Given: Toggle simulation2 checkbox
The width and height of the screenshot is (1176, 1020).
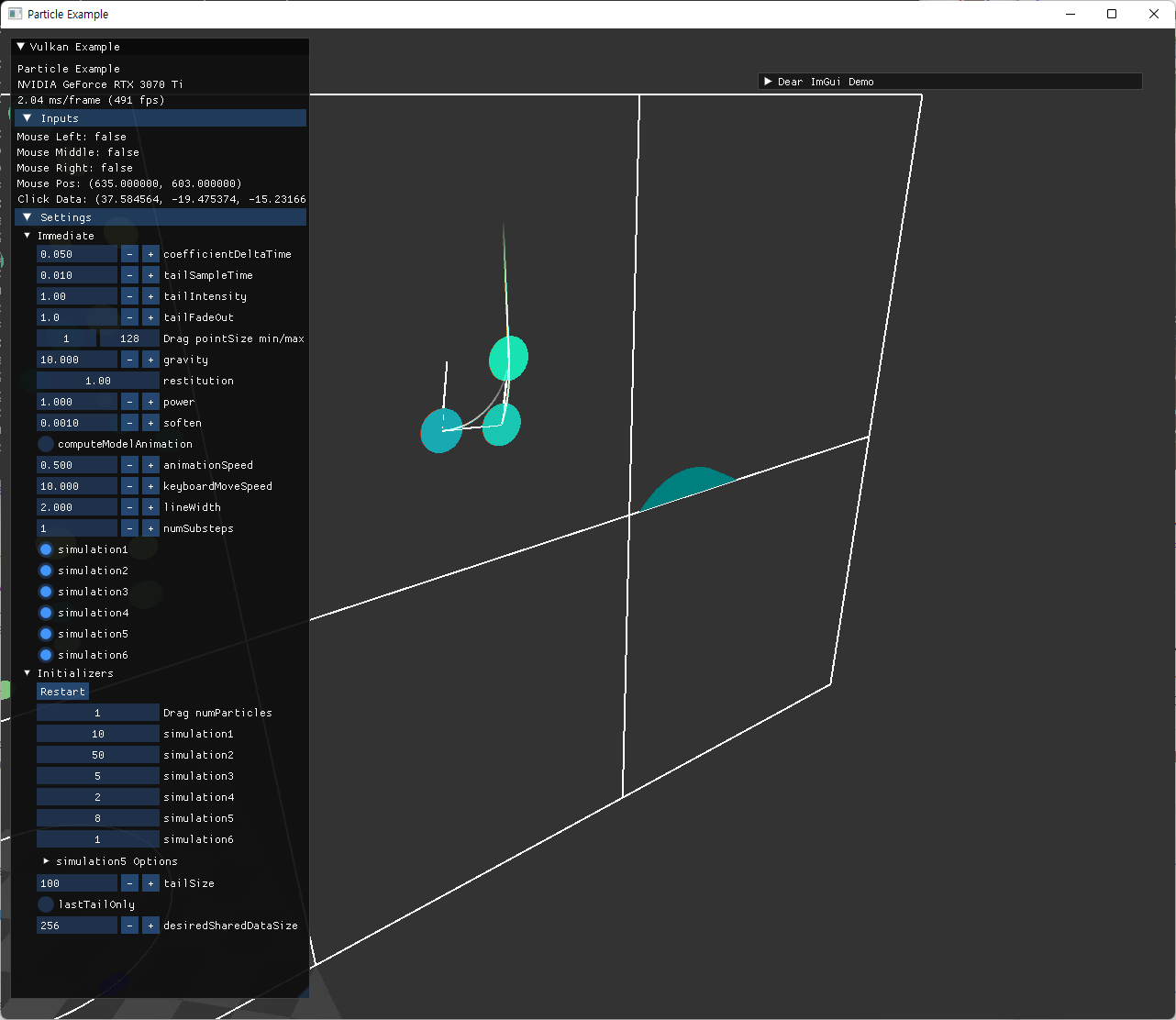Looking at the screenshot, I should coord(45,571).
